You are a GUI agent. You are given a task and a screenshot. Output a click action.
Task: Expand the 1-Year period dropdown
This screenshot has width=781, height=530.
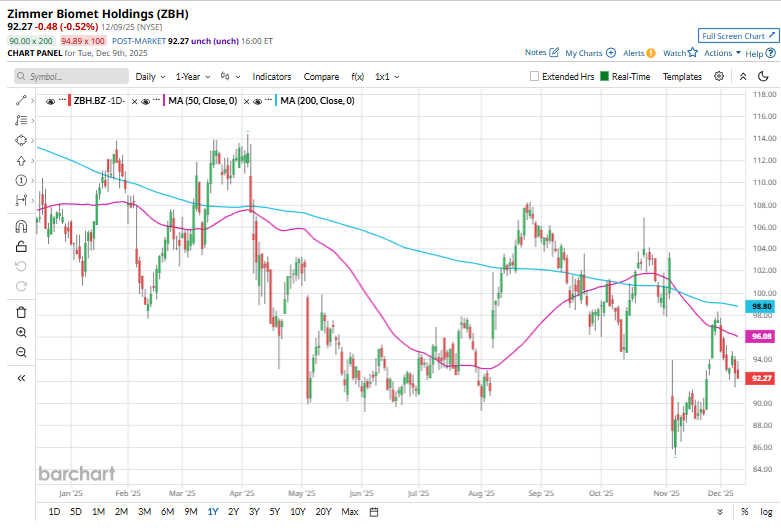193,76
